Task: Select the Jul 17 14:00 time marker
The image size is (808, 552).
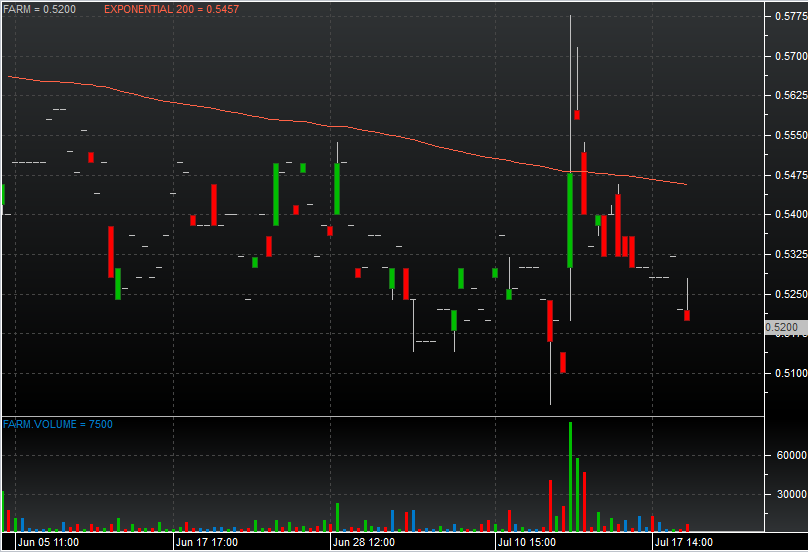Action: point(684,542)
